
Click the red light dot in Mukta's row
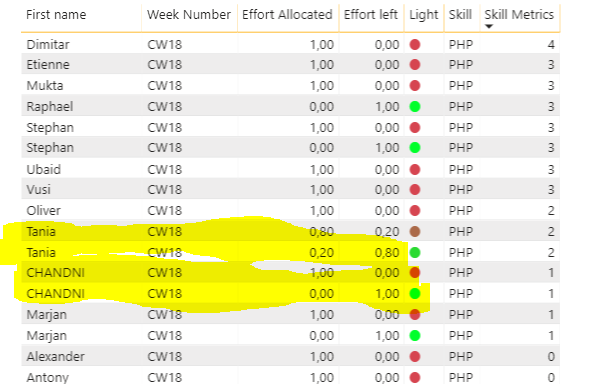[415, 85]
